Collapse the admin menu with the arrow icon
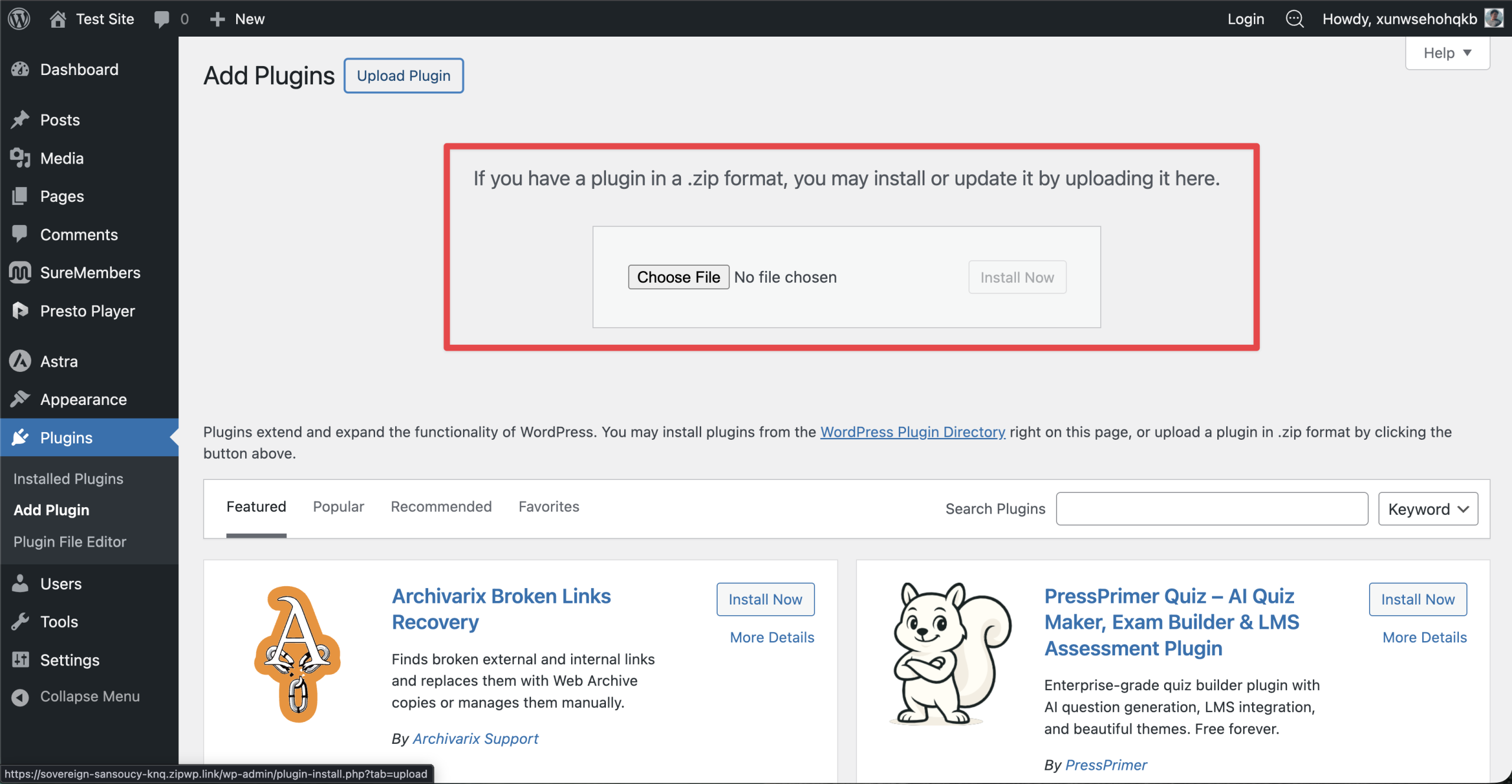1512x784 pixels. point(20,697)
